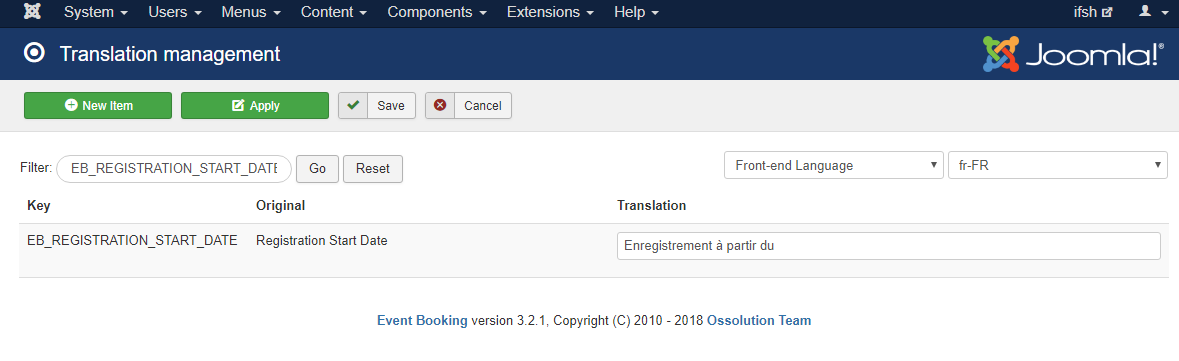Click the Filter input field
The height and width of the screenshot is (361, 1179).
tap(174, 168)
